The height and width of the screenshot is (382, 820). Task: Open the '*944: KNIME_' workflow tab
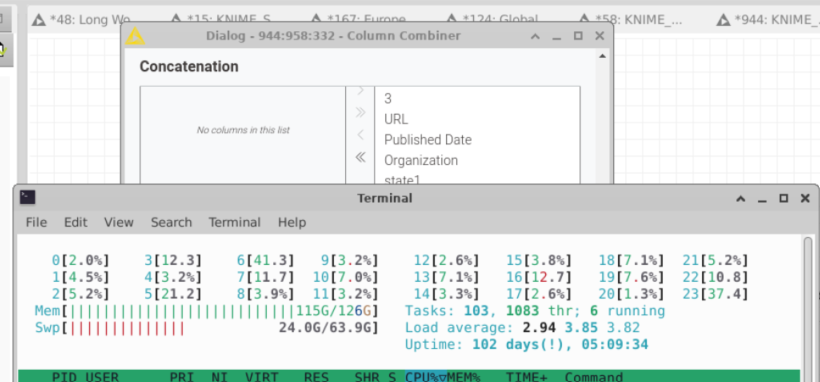pos(768,20)
